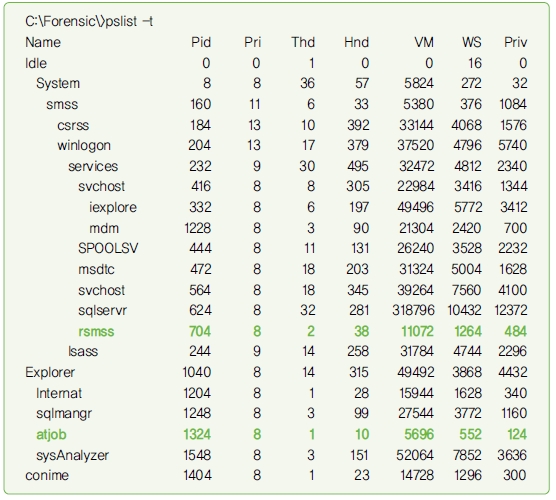The image size is (556, 500).
Task: Select the lsass process entry
Action: 83,351
